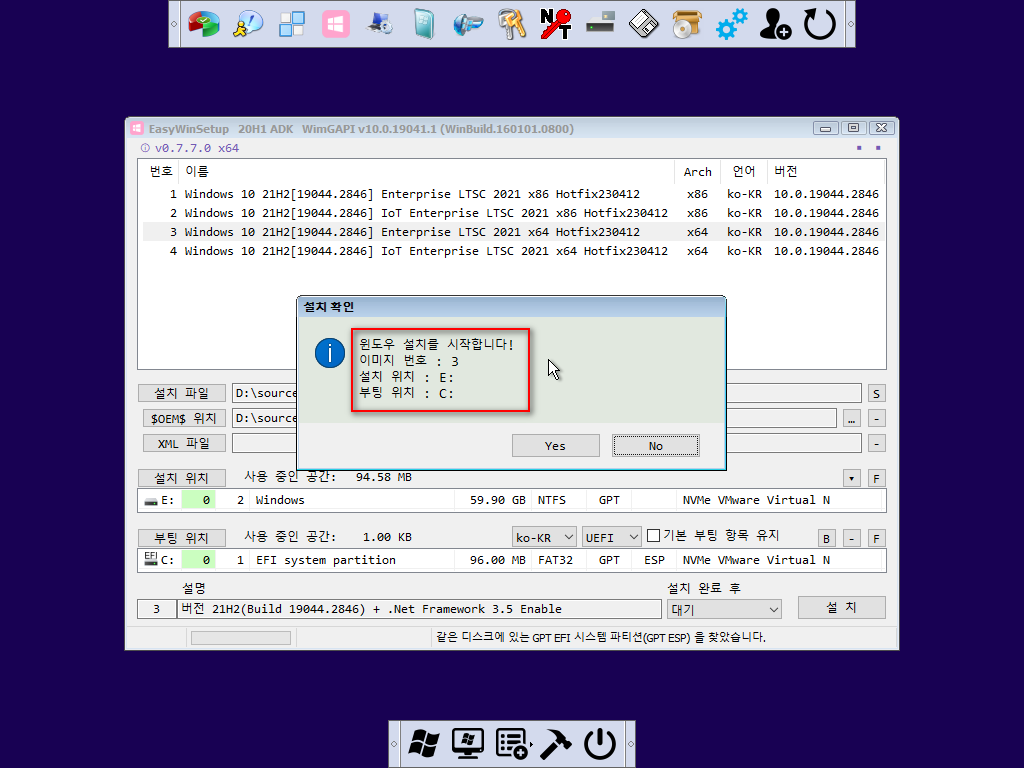The height and width of the screenshot is (768, 1024).
Task: Click the 설치 파일 button
Action: click(182, 392)
